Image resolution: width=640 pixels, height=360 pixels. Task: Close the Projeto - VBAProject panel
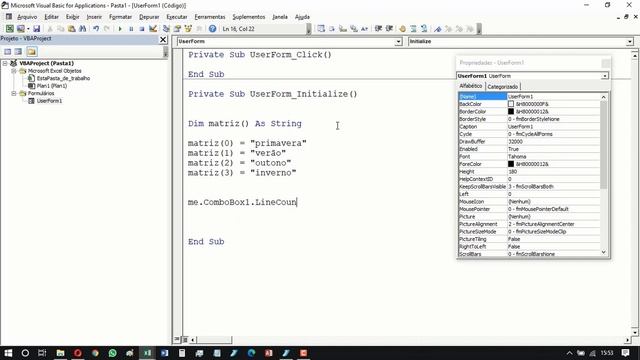coord(163,39)
